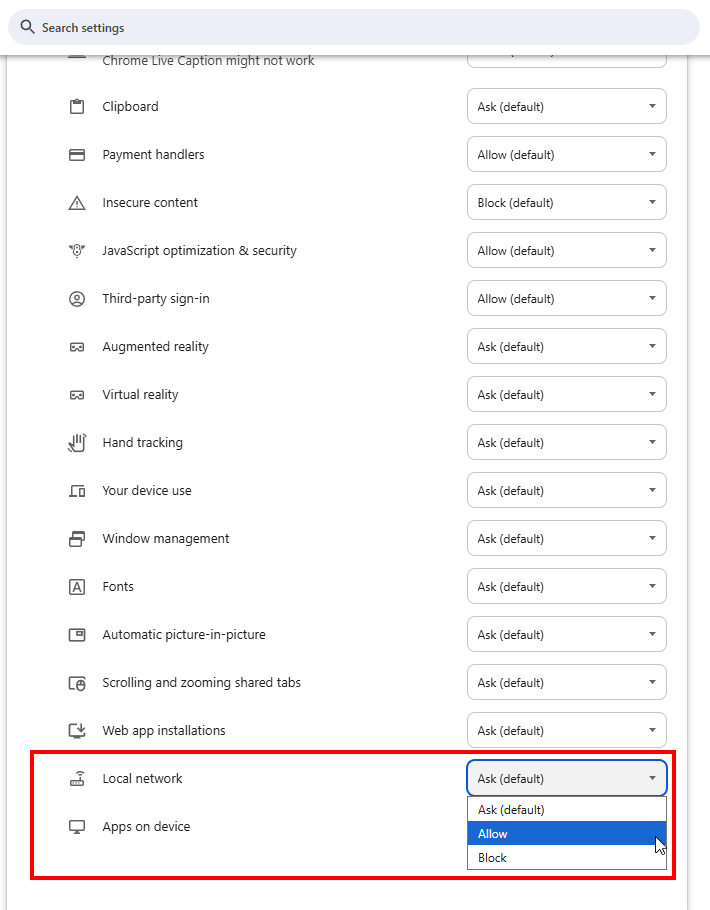This screenshot has width=710, height=910.
Task: Click the search magnifier icon
Action: click(x=27, y=27)
